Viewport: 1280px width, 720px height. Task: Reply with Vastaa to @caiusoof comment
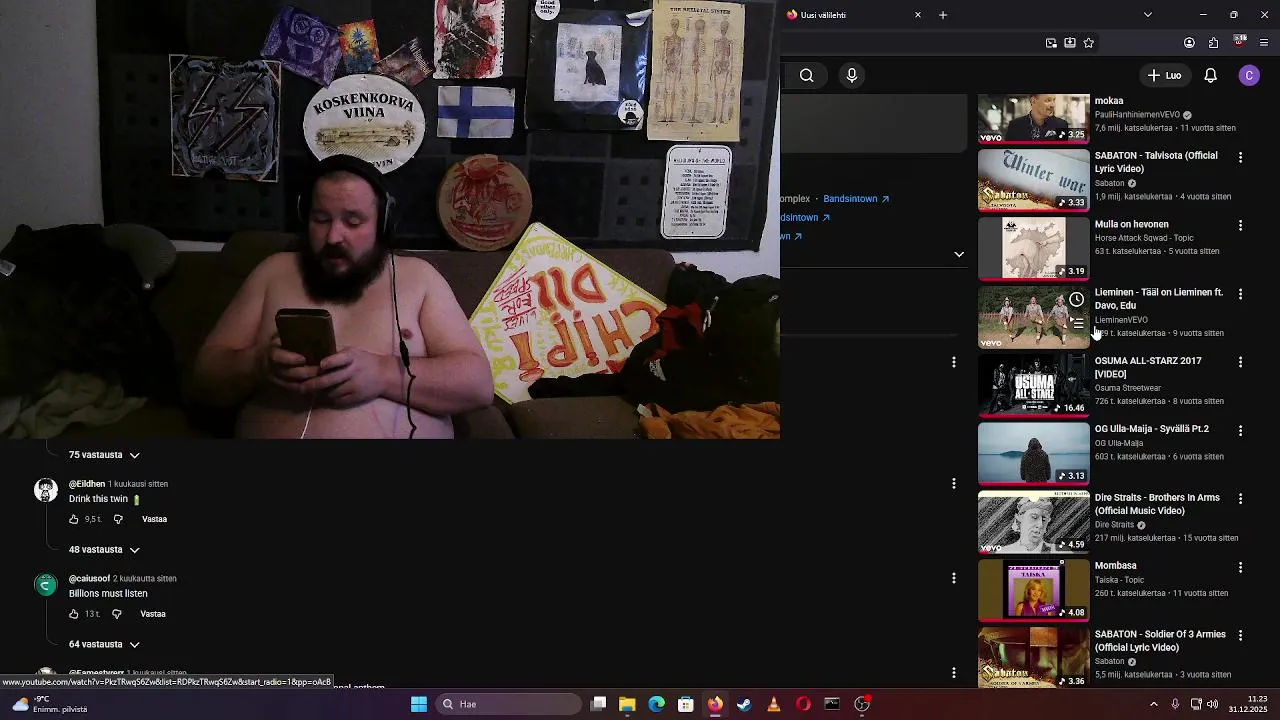tap(153, 614)
